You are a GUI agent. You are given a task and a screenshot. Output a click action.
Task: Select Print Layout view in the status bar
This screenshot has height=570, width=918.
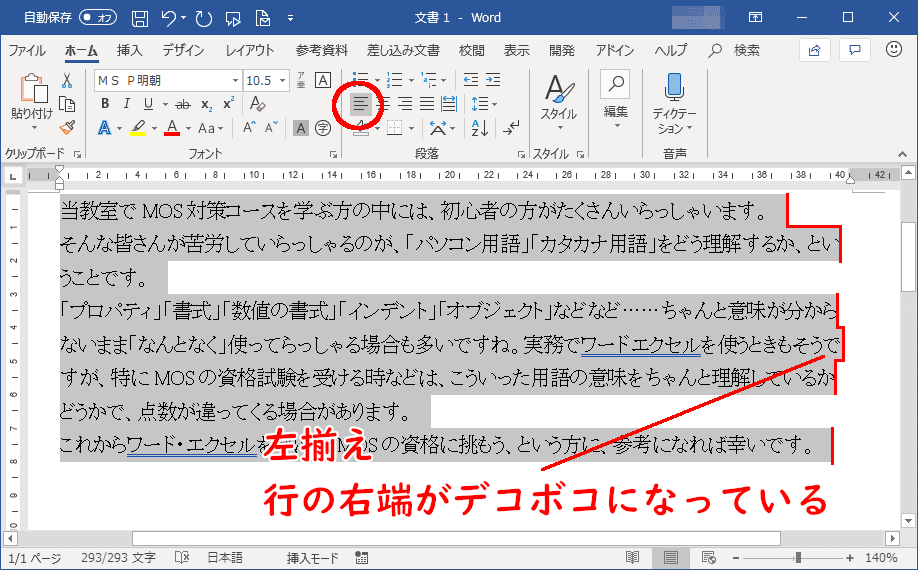click(670, 558)
